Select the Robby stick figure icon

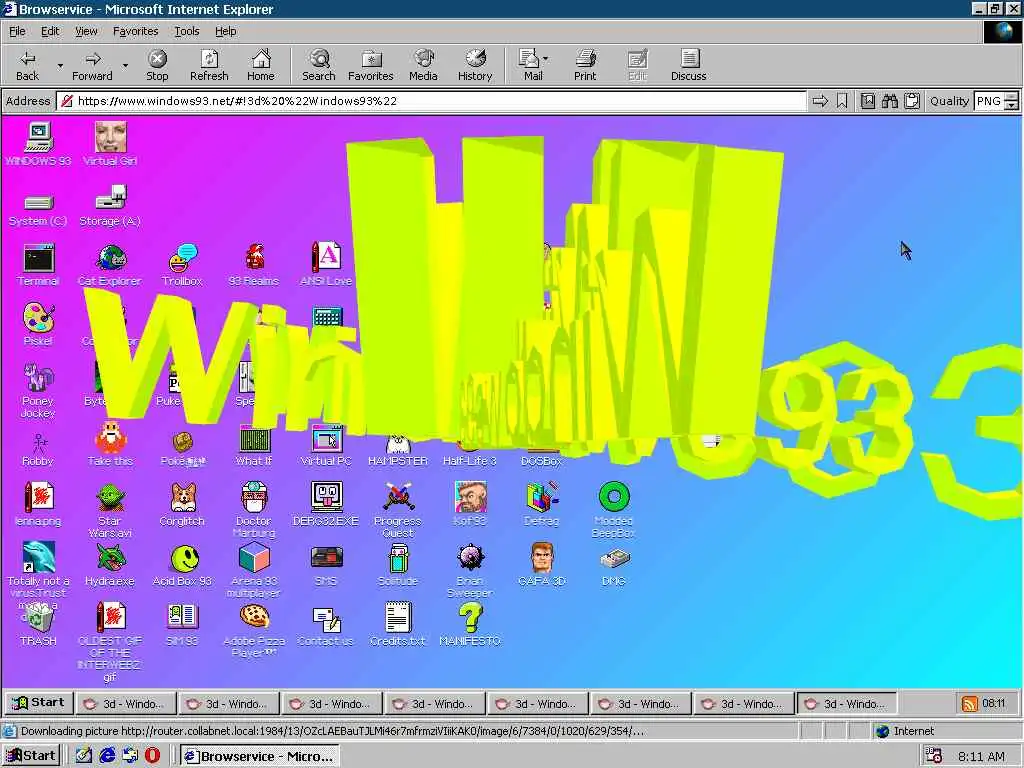pos(39,449)
